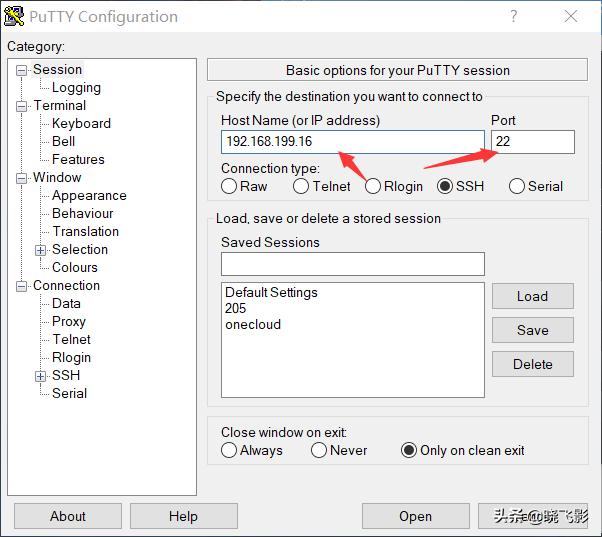Click the Load button

[532, 296]
